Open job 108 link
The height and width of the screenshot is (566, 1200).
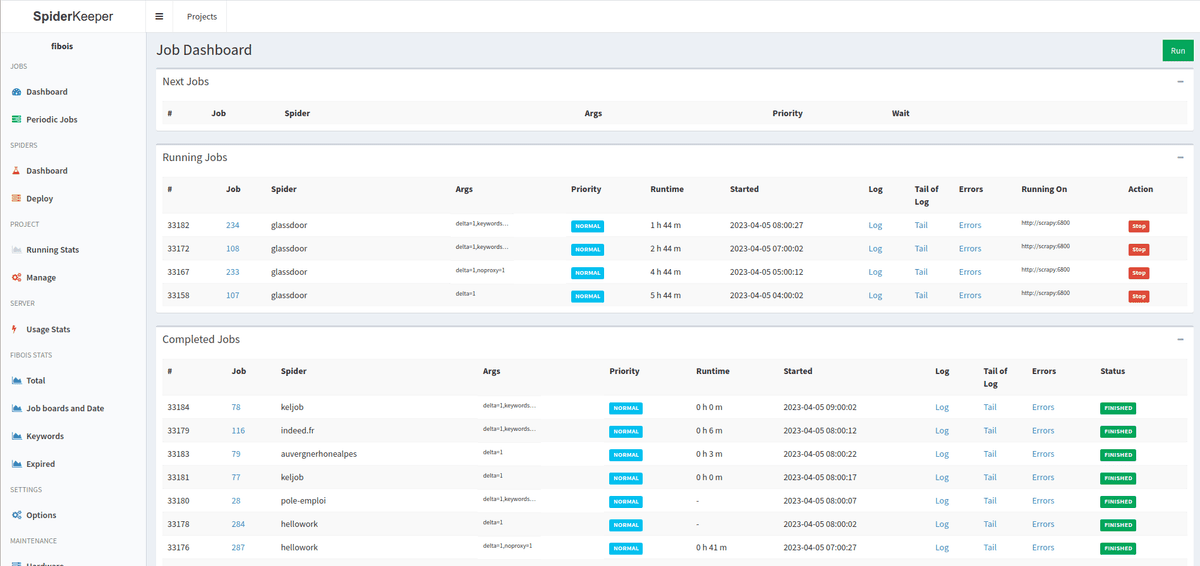tap(233, 249)
